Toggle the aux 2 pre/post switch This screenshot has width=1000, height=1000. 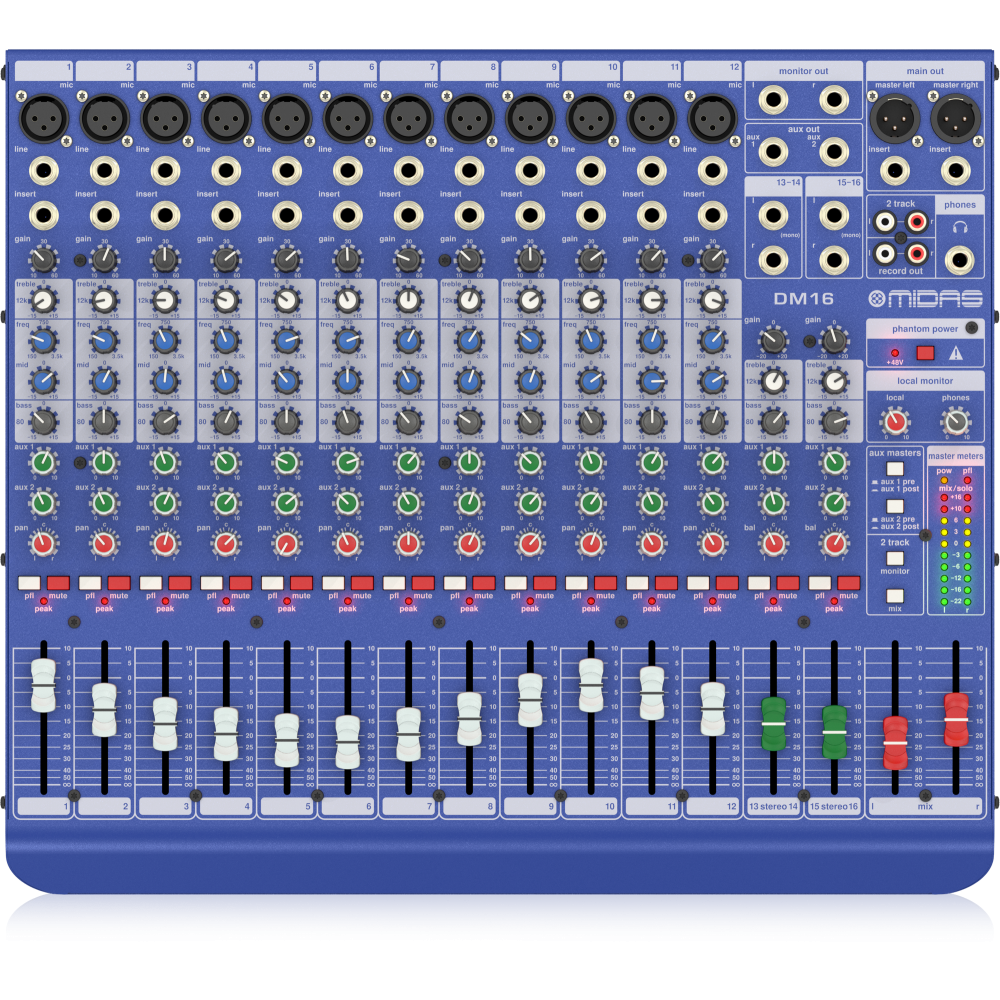pos(895,506)
